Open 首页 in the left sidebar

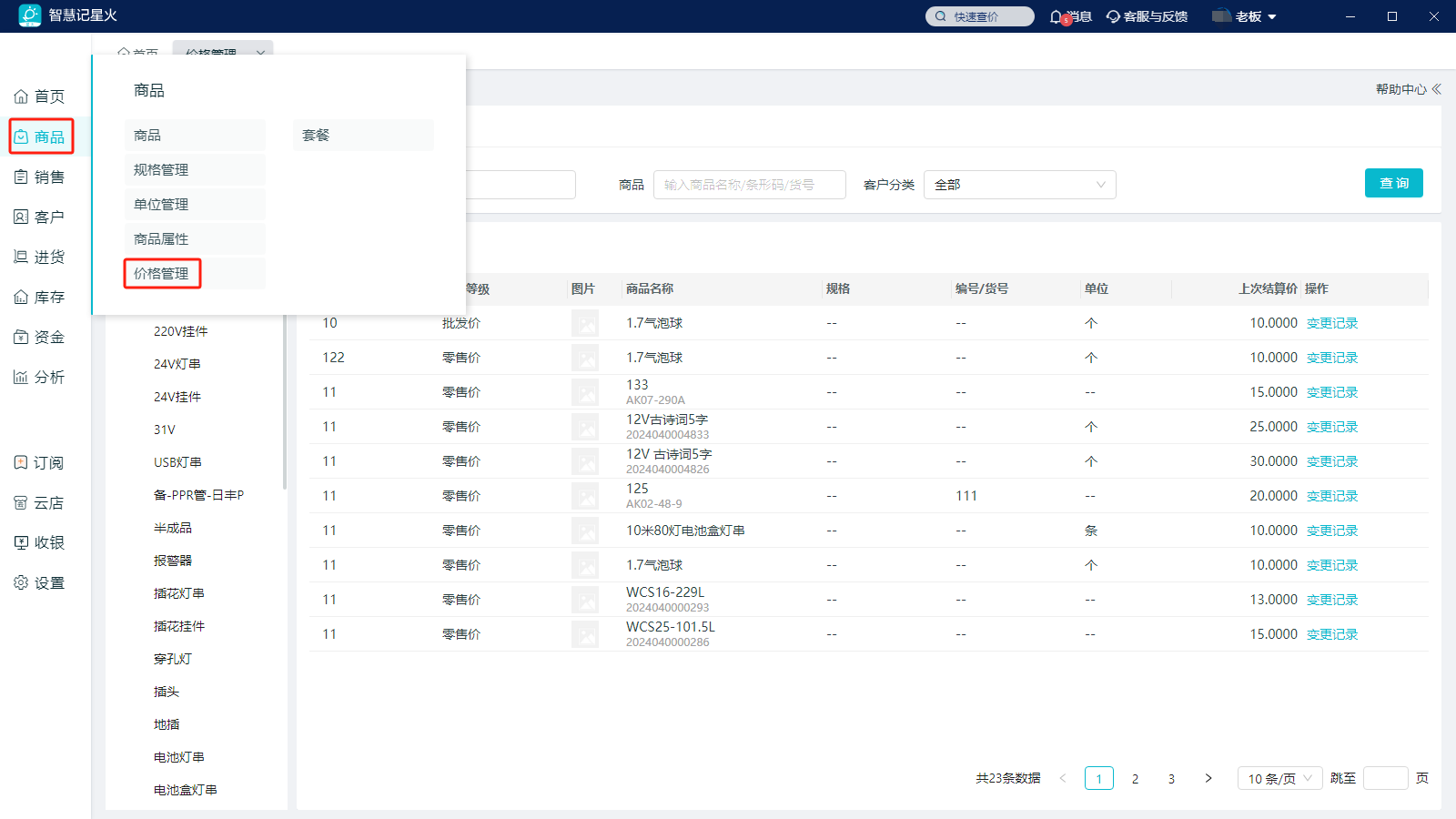click(x=39, y=96)
